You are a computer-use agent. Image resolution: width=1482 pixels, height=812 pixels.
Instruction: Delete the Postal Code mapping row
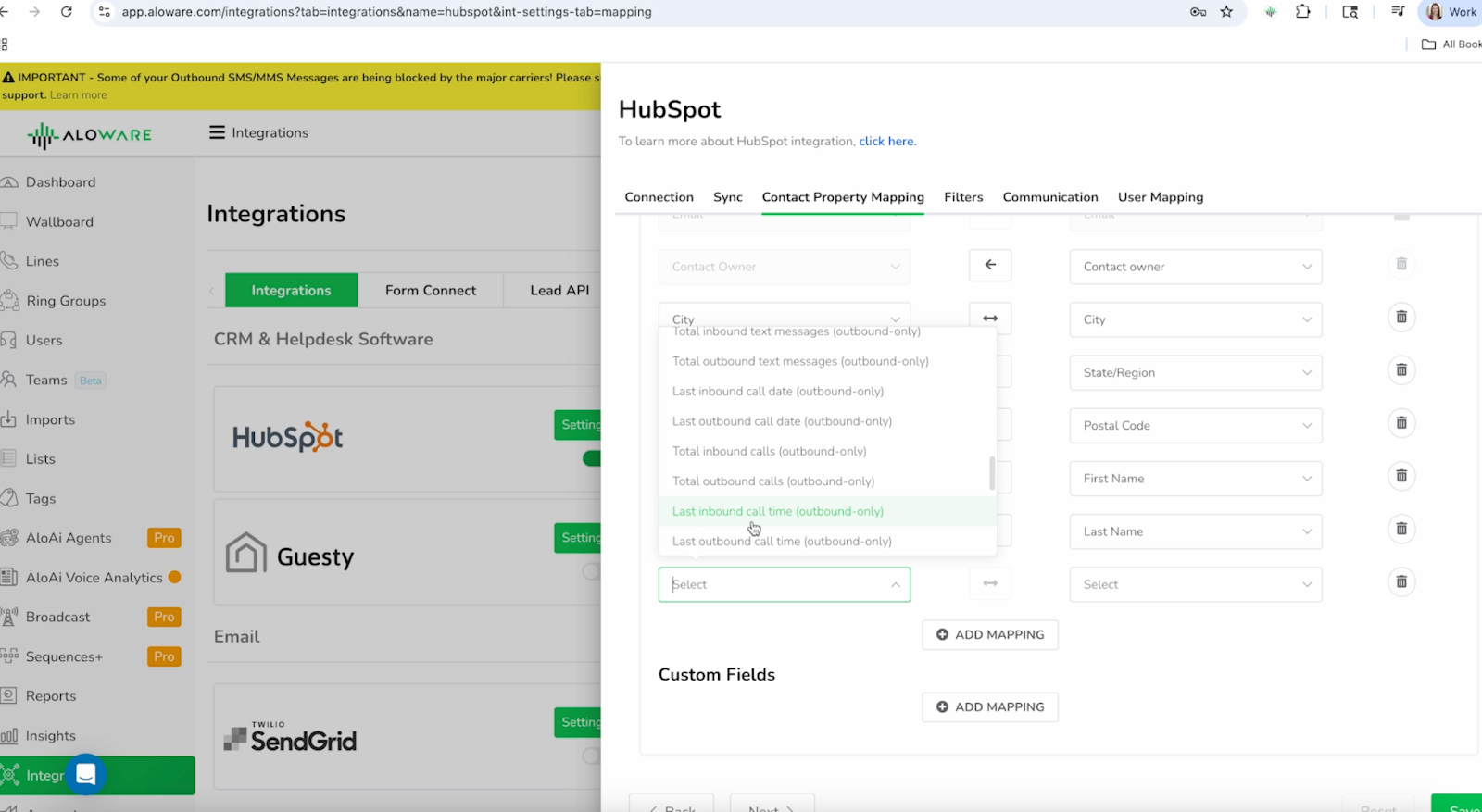coord(1401,422)
